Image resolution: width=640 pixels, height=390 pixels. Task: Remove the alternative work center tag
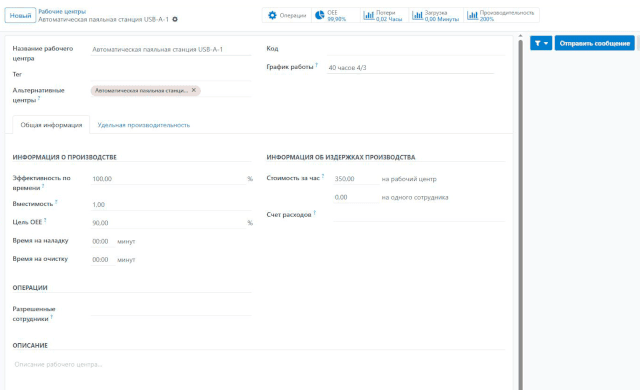(x=194, y=90)
